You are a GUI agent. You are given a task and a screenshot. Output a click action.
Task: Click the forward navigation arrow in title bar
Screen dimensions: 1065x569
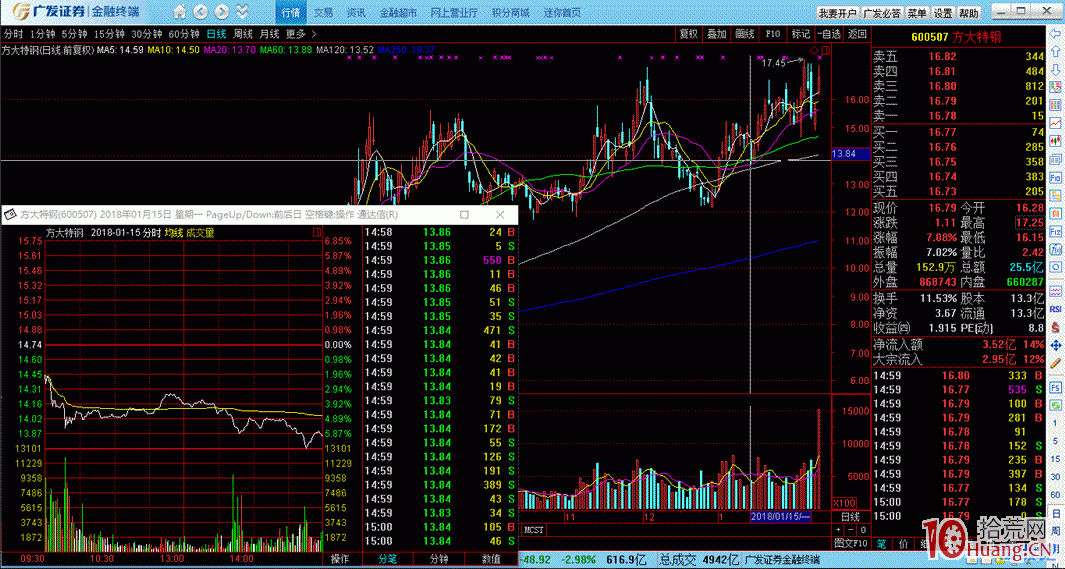[x=223, y=12]
